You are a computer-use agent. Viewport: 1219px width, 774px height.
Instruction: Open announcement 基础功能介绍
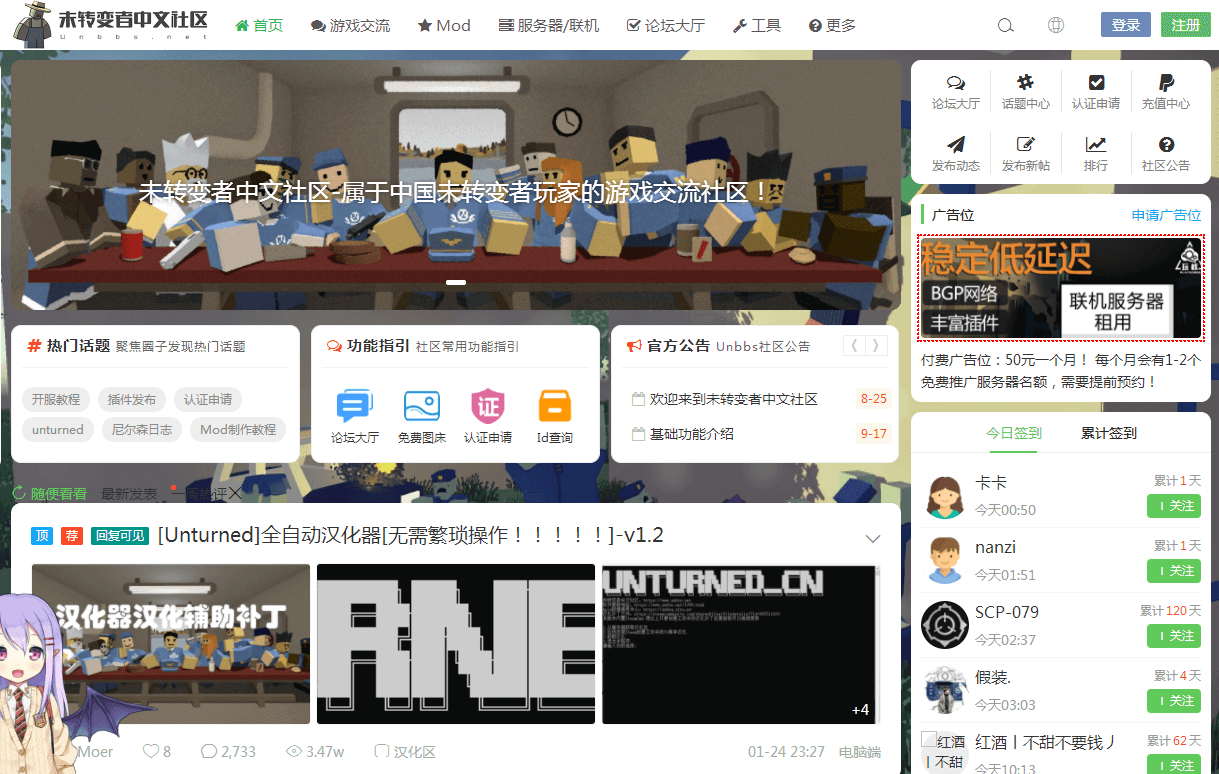click(x=691, y=434)
